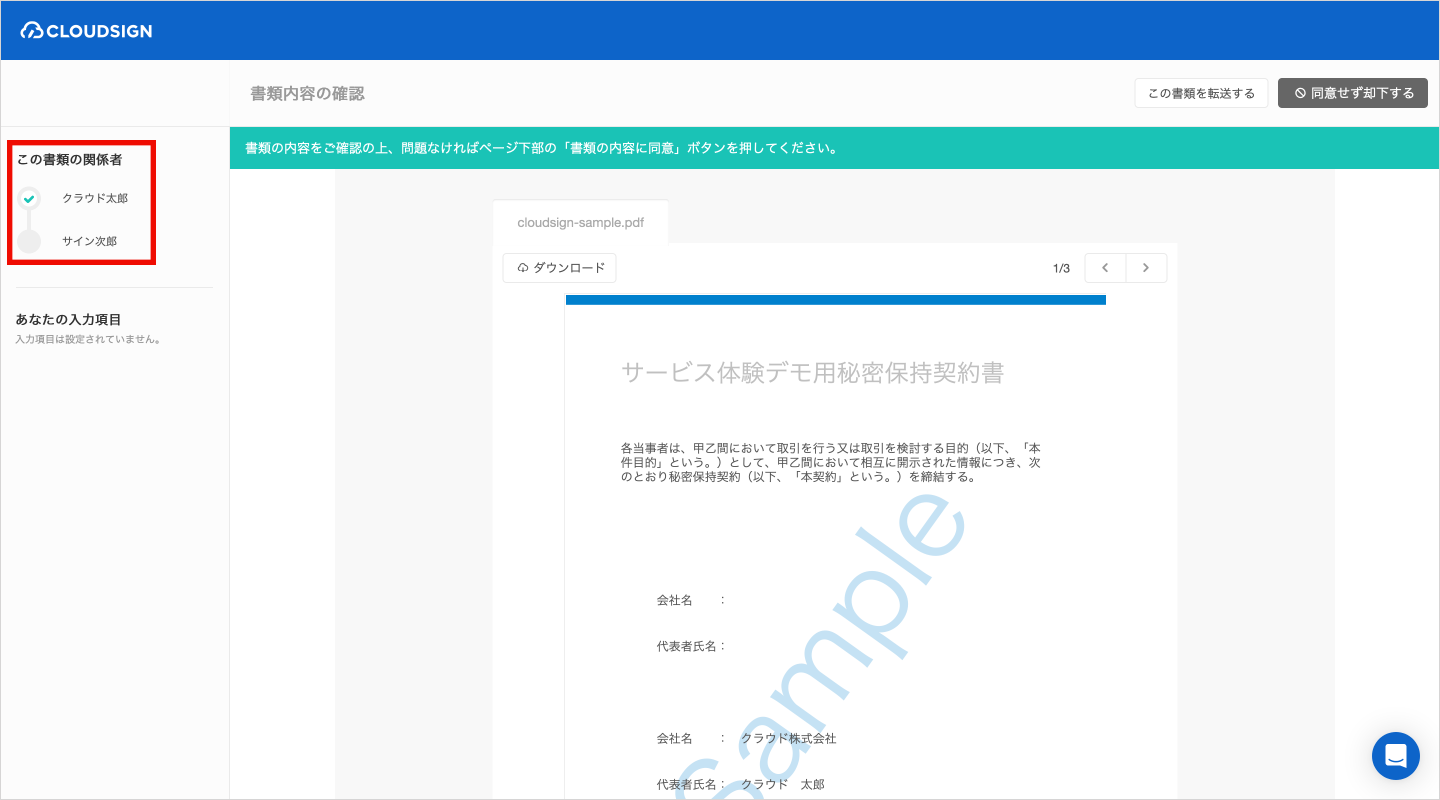This screenshot has width=1440, height=800.
Task: Click the contract introduction paragraph
Action: 831,462
